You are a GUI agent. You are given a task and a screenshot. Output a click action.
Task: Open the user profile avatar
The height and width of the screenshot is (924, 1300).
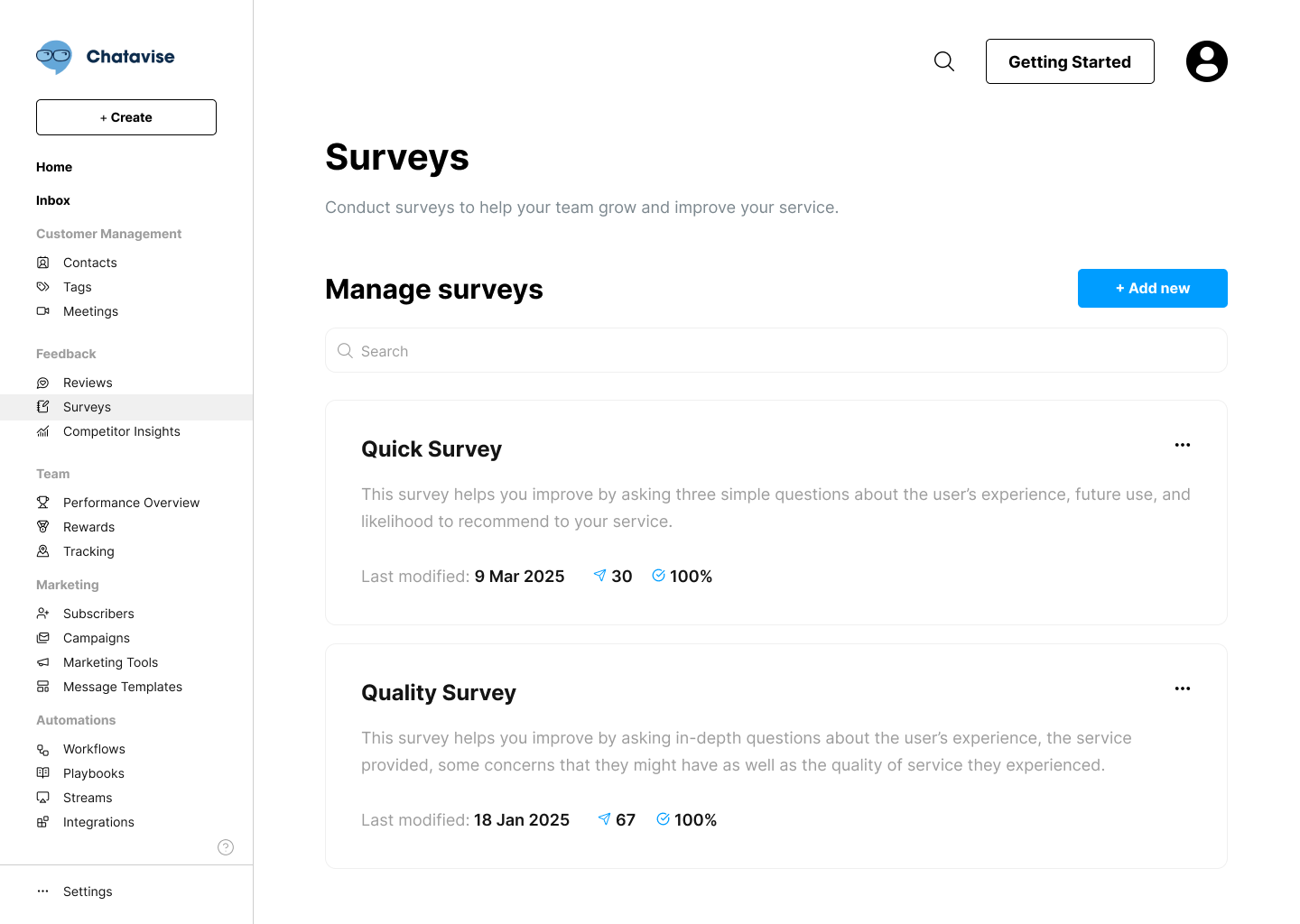(x=1206, y=61)
